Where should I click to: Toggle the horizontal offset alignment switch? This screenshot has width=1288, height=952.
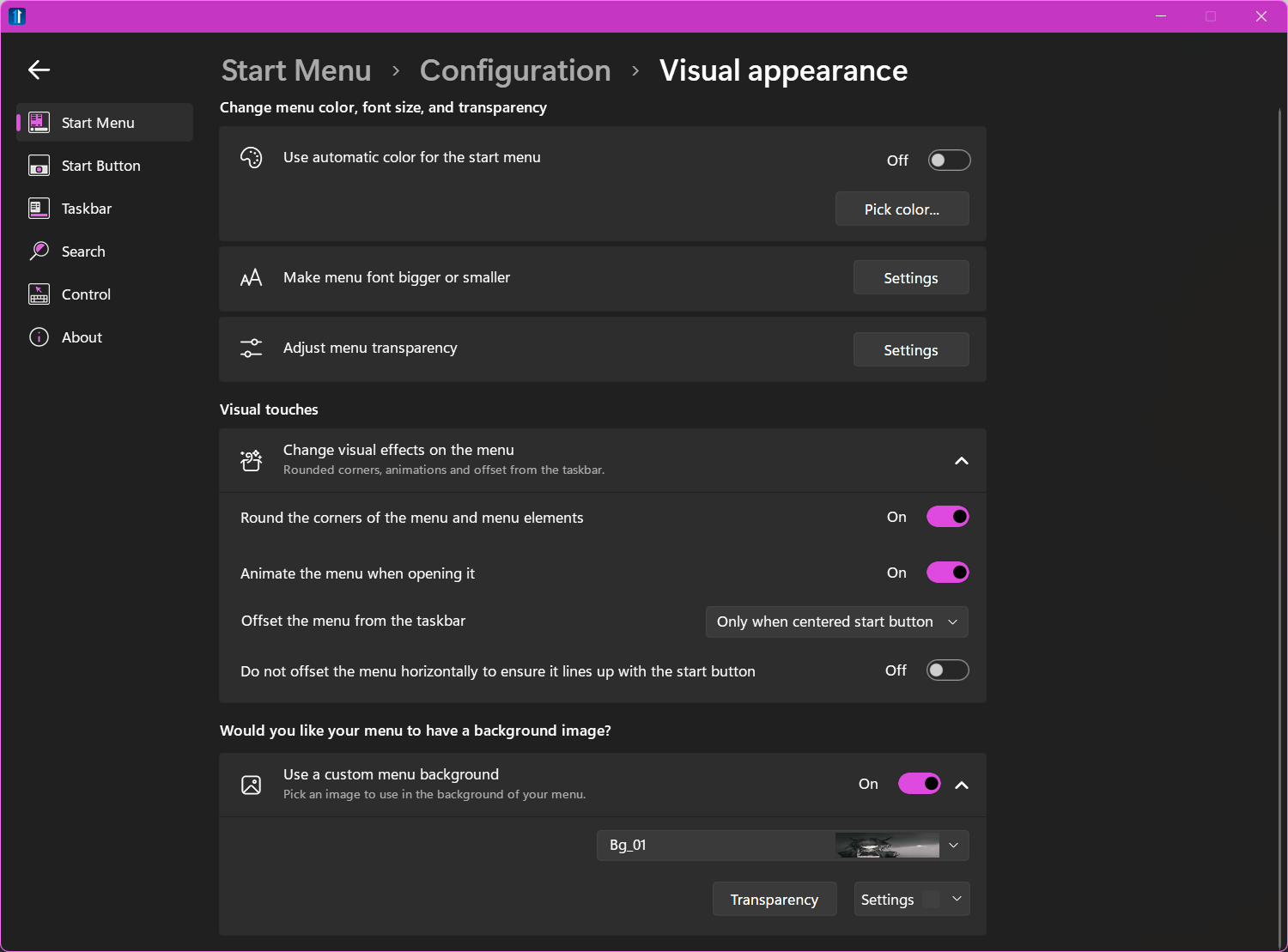[947, 670]
